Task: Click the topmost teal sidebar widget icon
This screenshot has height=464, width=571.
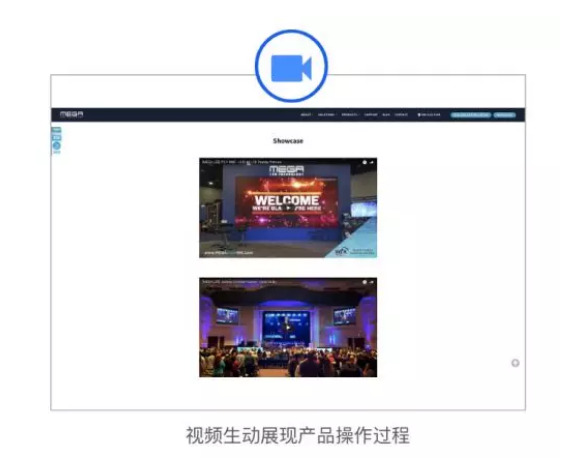Action: (x=56, y=130)
